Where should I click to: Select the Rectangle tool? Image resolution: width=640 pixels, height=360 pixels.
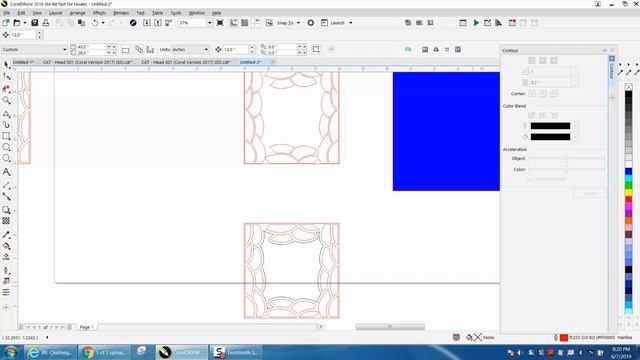pyautogui.click(x=6, y=136)
